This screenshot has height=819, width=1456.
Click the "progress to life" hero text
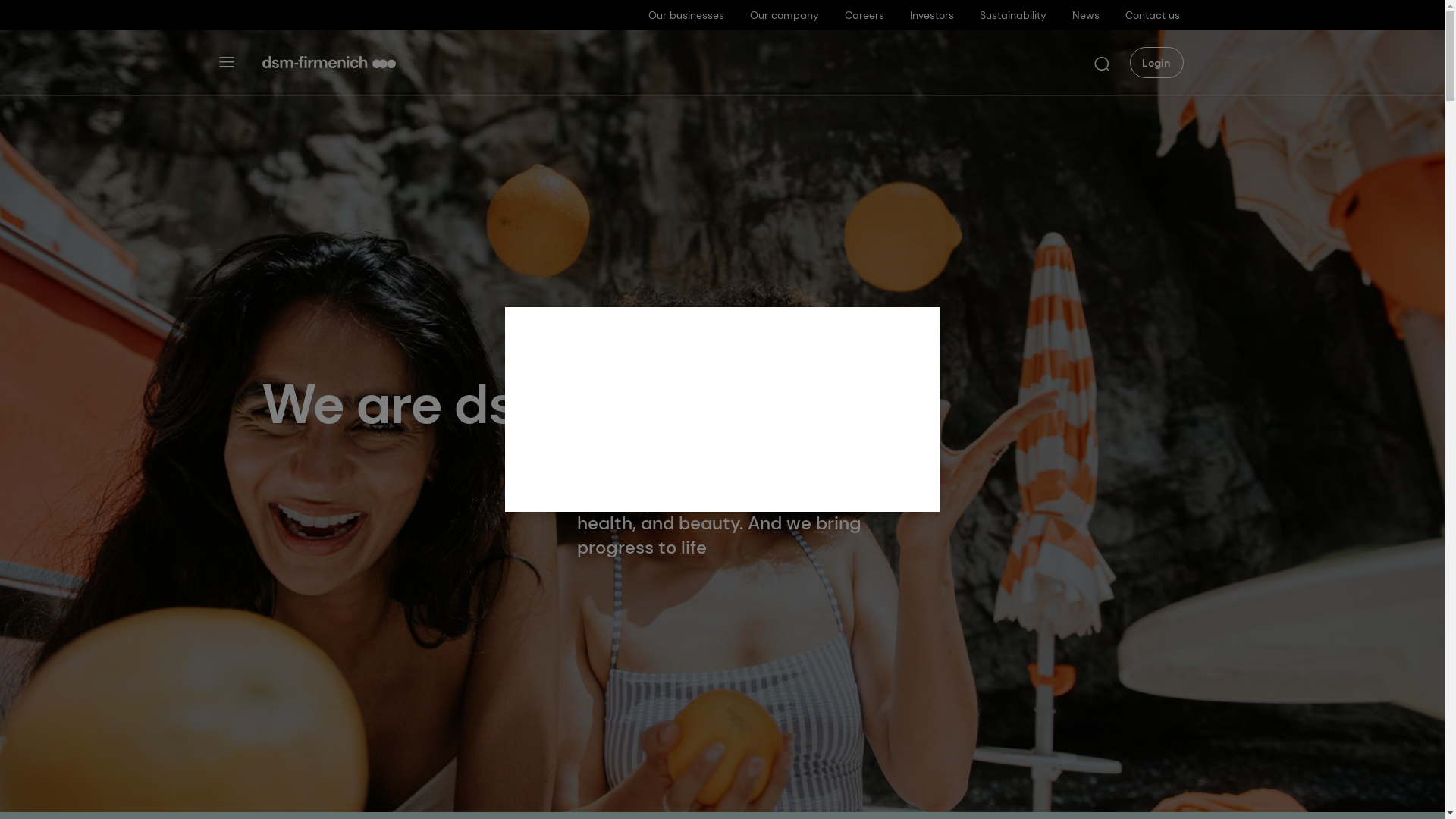click(642, 548)
